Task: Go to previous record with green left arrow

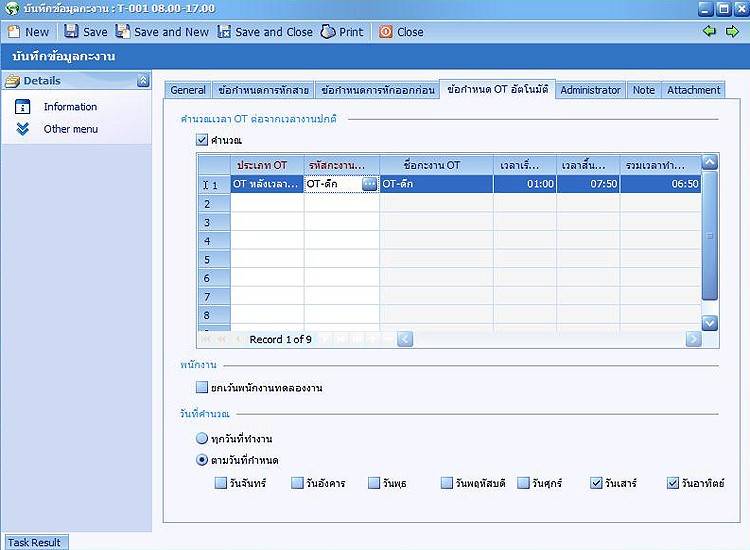Action: click(x=710, y=32)
